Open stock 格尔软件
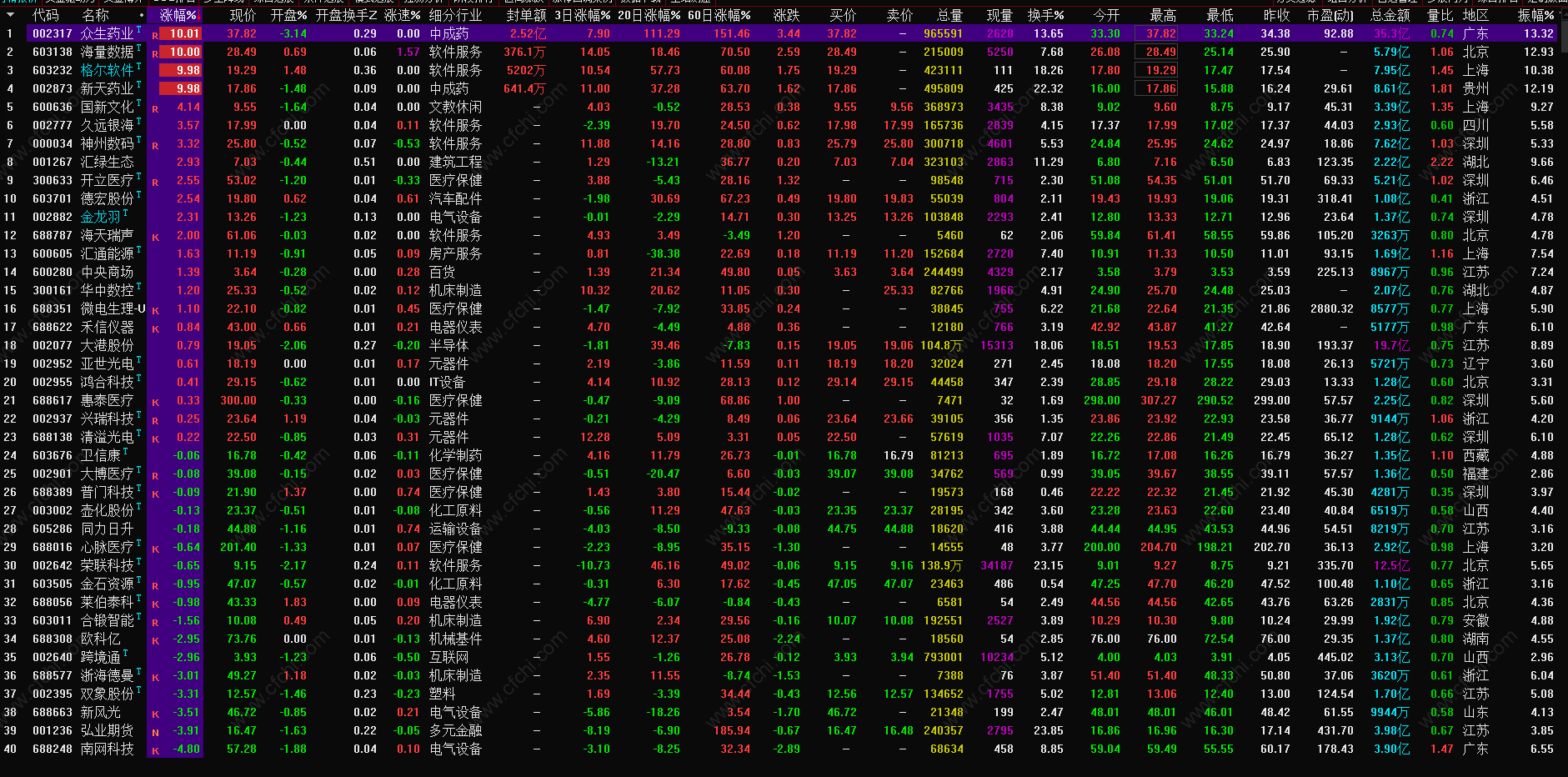 [107, 70]
